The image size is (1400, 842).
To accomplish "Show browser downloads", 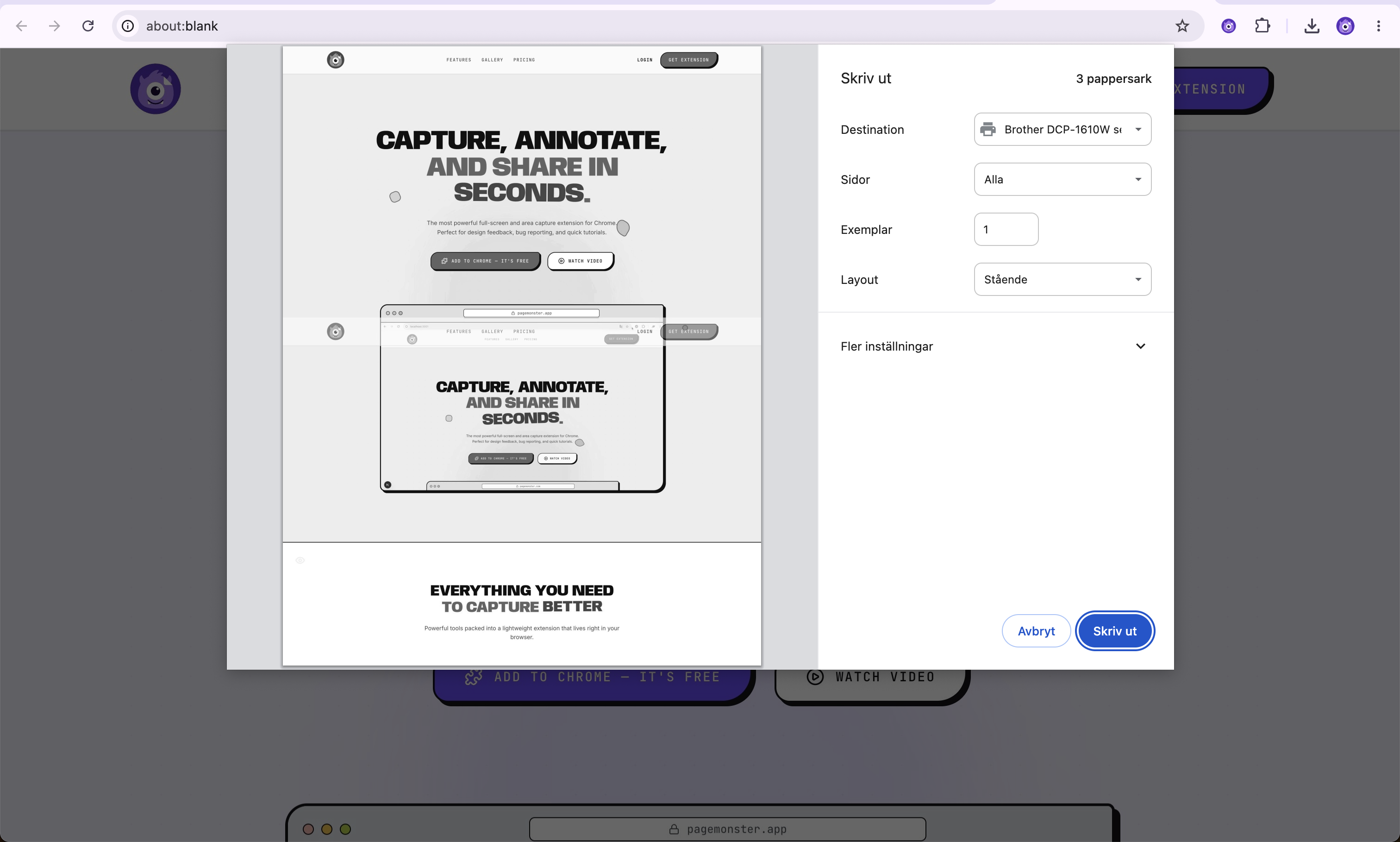I will coord(1312,26).
